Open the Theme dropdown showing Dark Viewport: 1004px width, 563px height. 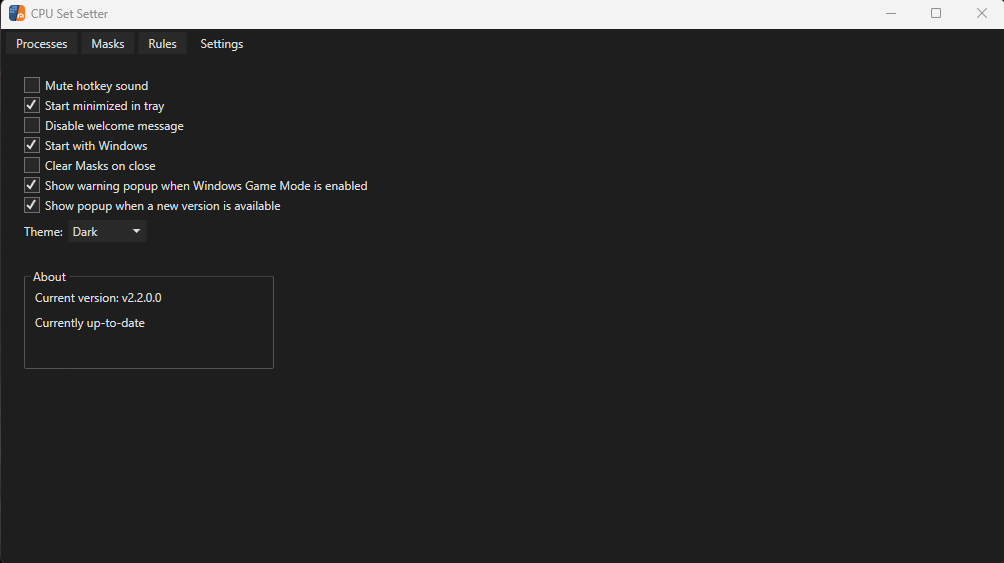coord(107,231)
